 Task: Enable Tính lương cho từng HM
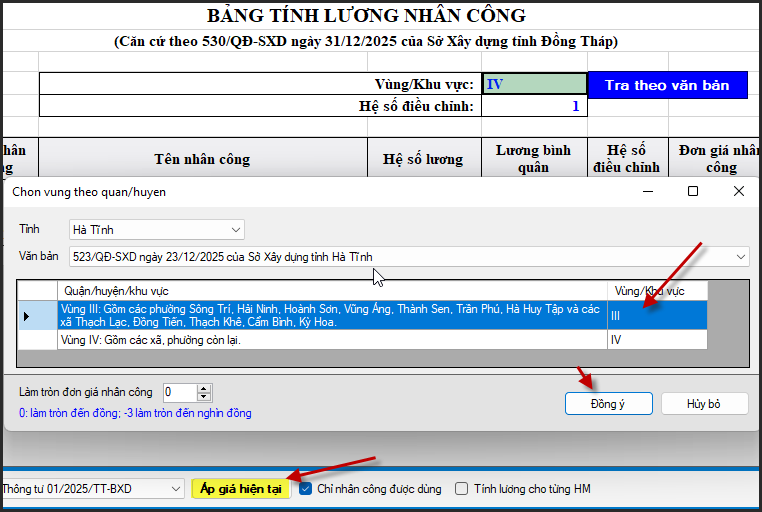[462, 489]
